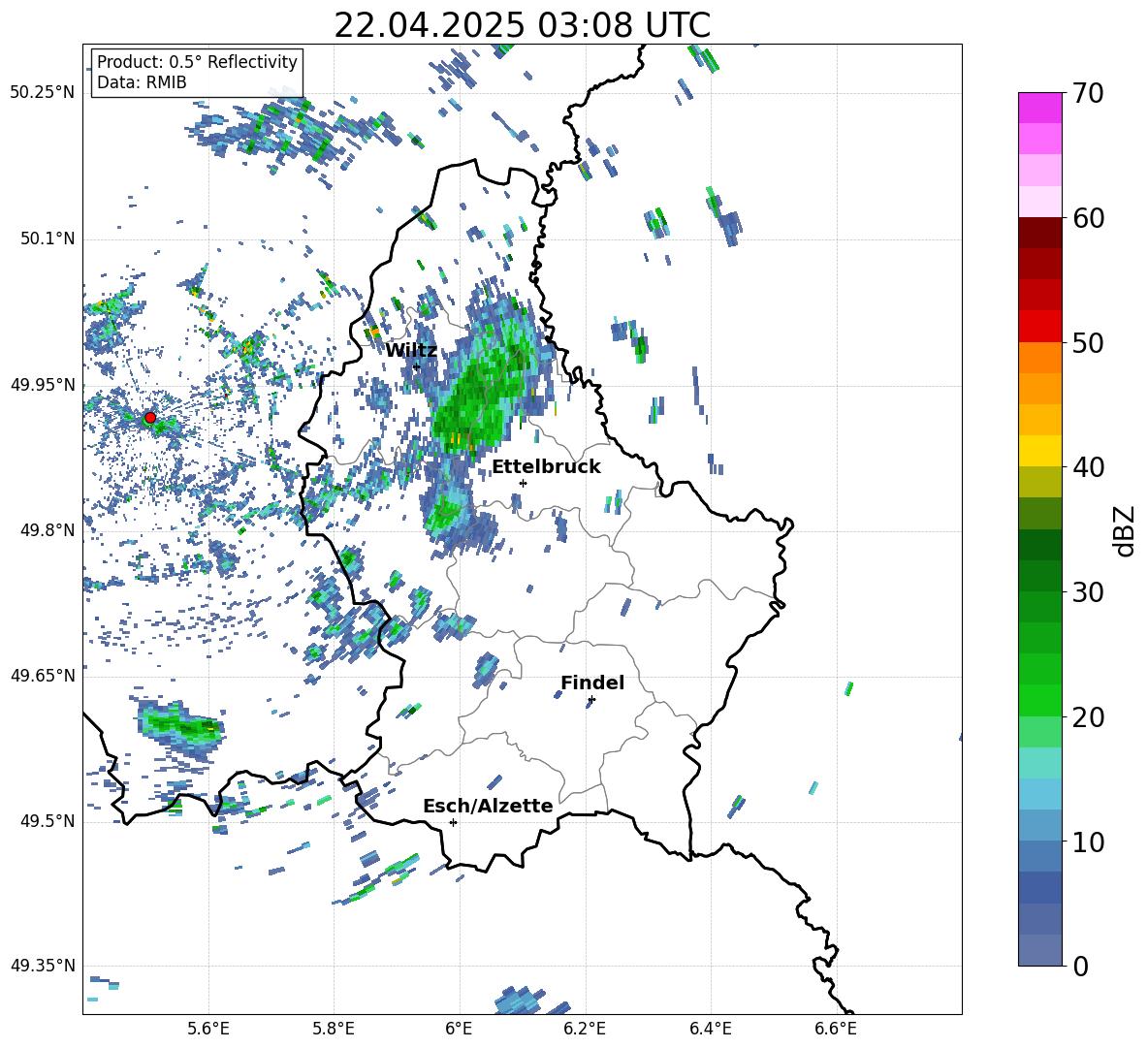Screen dimensions: 1148x1048
Task: Click the dark maroon colorbar segment below 60
Action: [x=1039, y=233]
